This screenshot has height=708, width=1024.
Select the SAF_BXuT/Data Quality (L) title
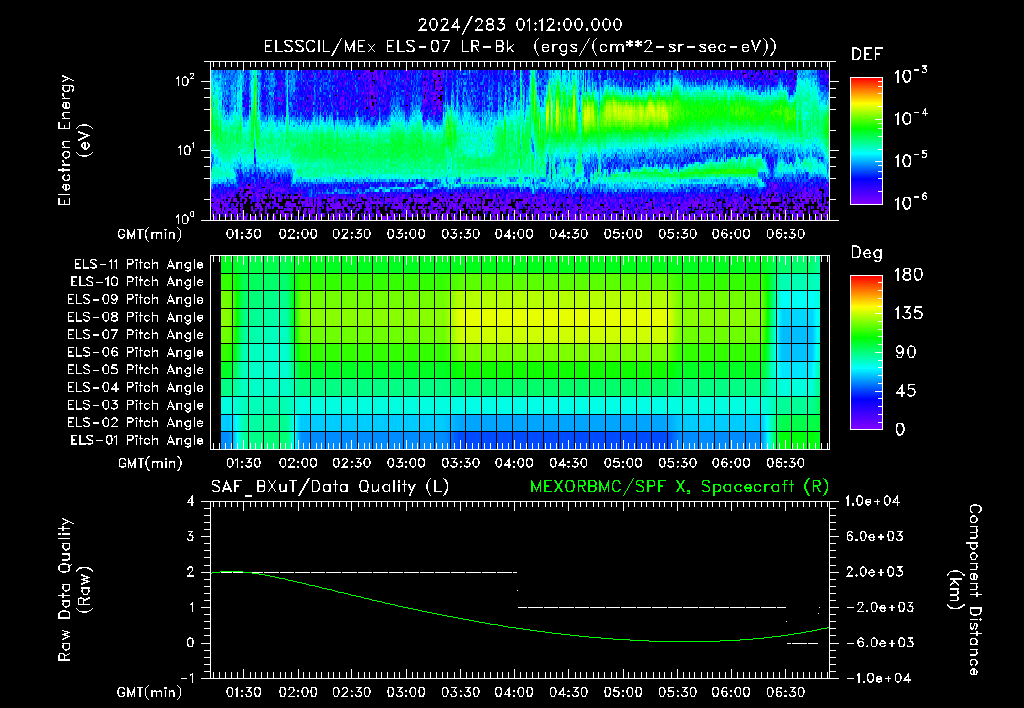pos(330,487)
